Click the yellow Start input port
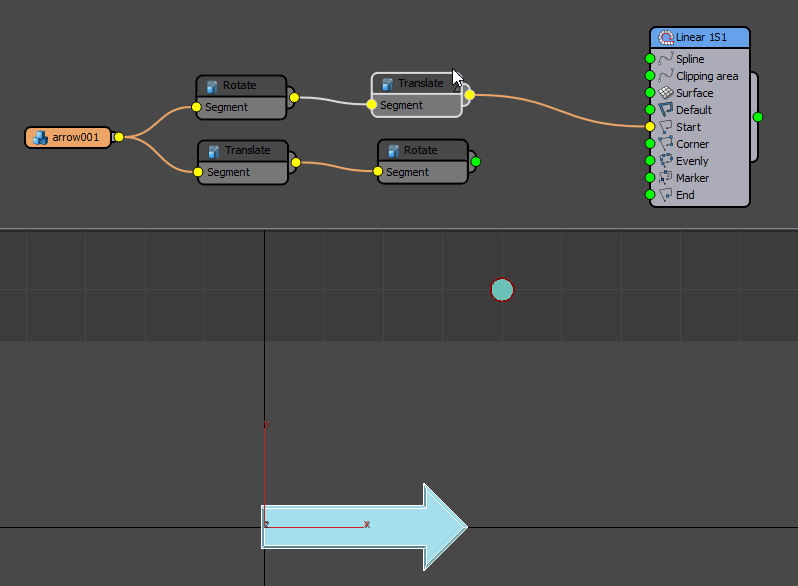The height and width of the screenshot is (586, 798). click(650, 127)
